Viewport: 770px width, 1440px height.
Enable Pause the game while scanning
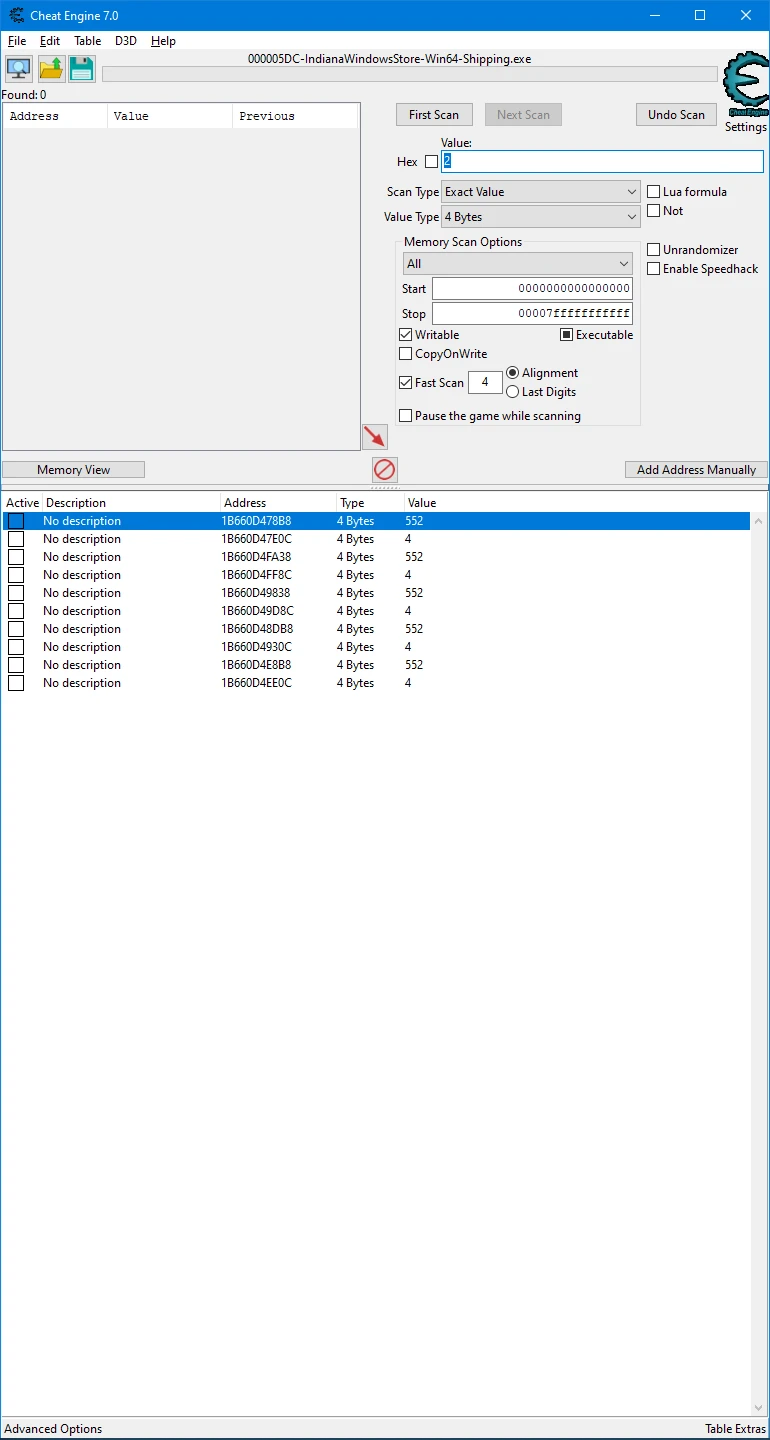tap(406, 416)
